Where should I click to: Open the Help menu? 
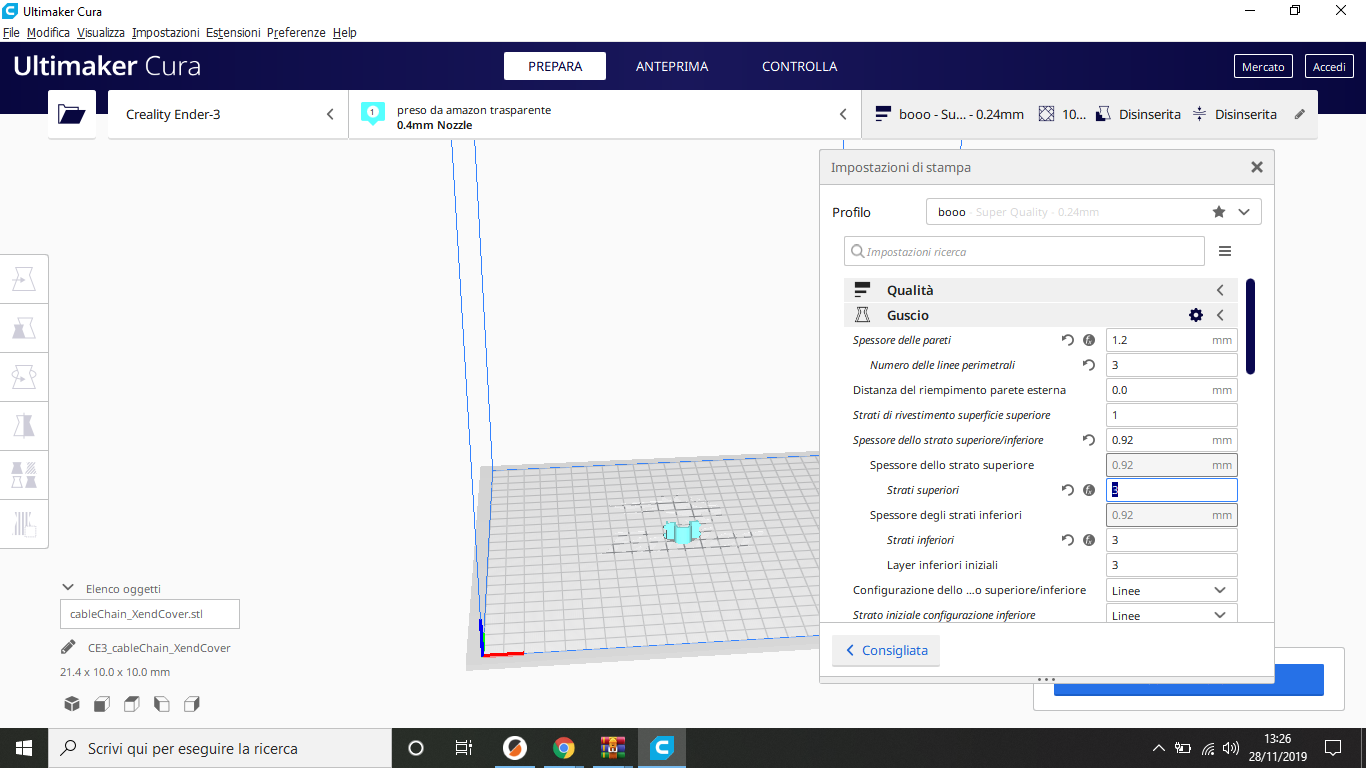[x=345, y=33]
